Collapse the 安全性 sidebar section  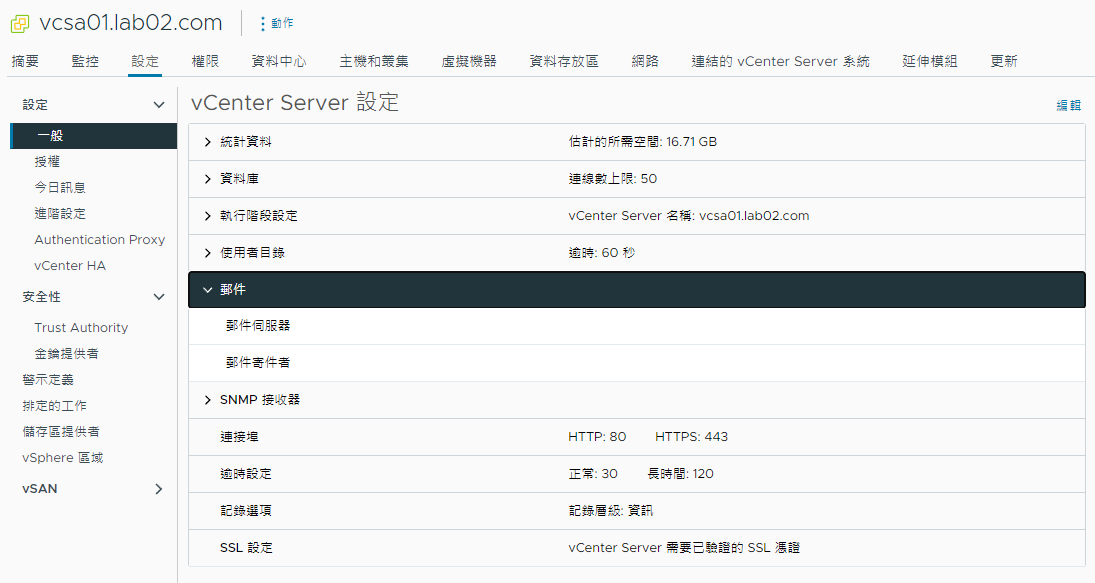click(159, 297)
